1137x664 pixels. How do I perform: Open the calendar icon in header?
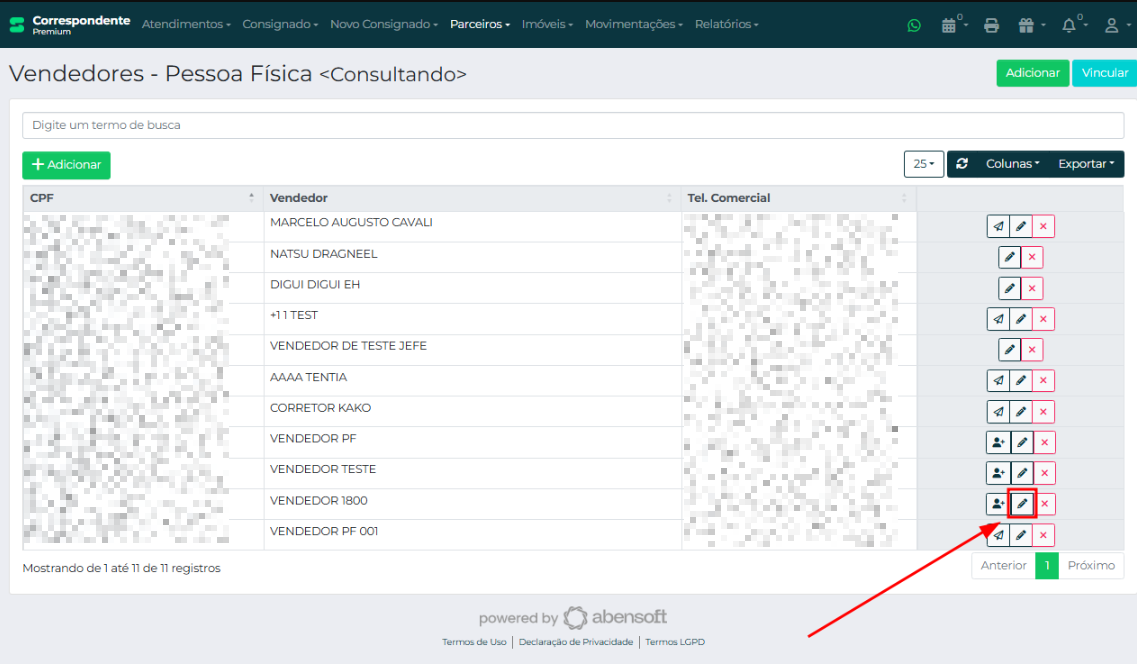950,25
